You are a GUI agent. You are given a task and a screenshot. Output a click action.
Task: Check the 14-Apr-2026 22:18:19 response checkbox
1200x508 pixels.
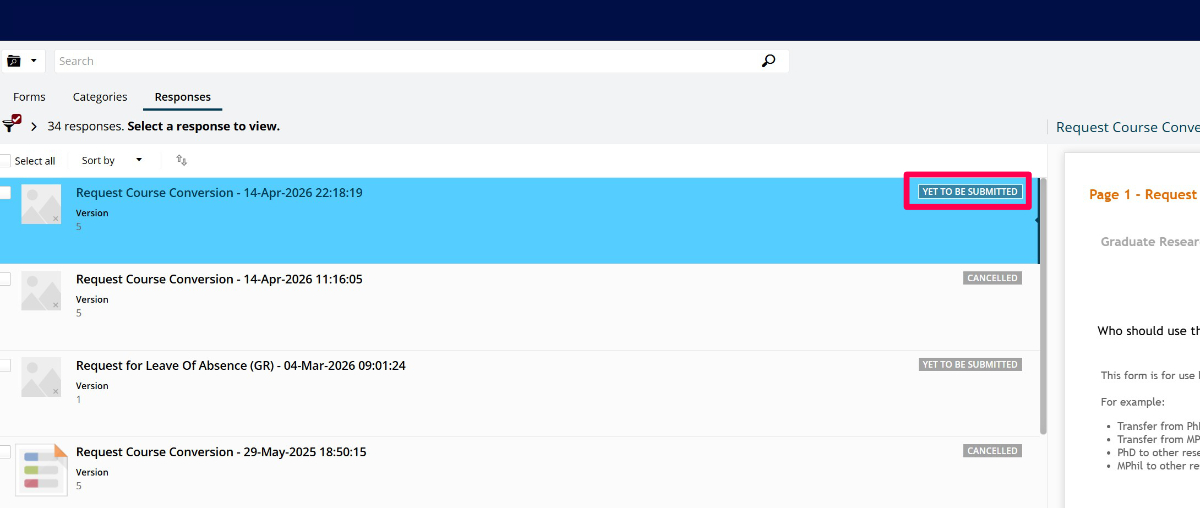coord(5,192)
